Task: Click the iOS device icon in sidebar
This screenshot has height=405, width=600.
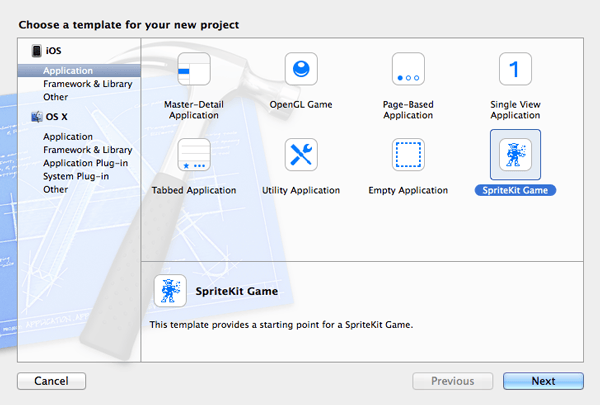Action: pos(36,51)
